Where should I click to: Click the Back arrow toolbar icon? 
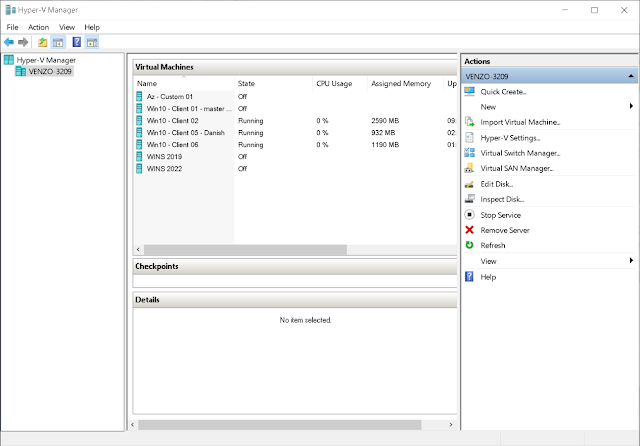click(x=9, y=42)
